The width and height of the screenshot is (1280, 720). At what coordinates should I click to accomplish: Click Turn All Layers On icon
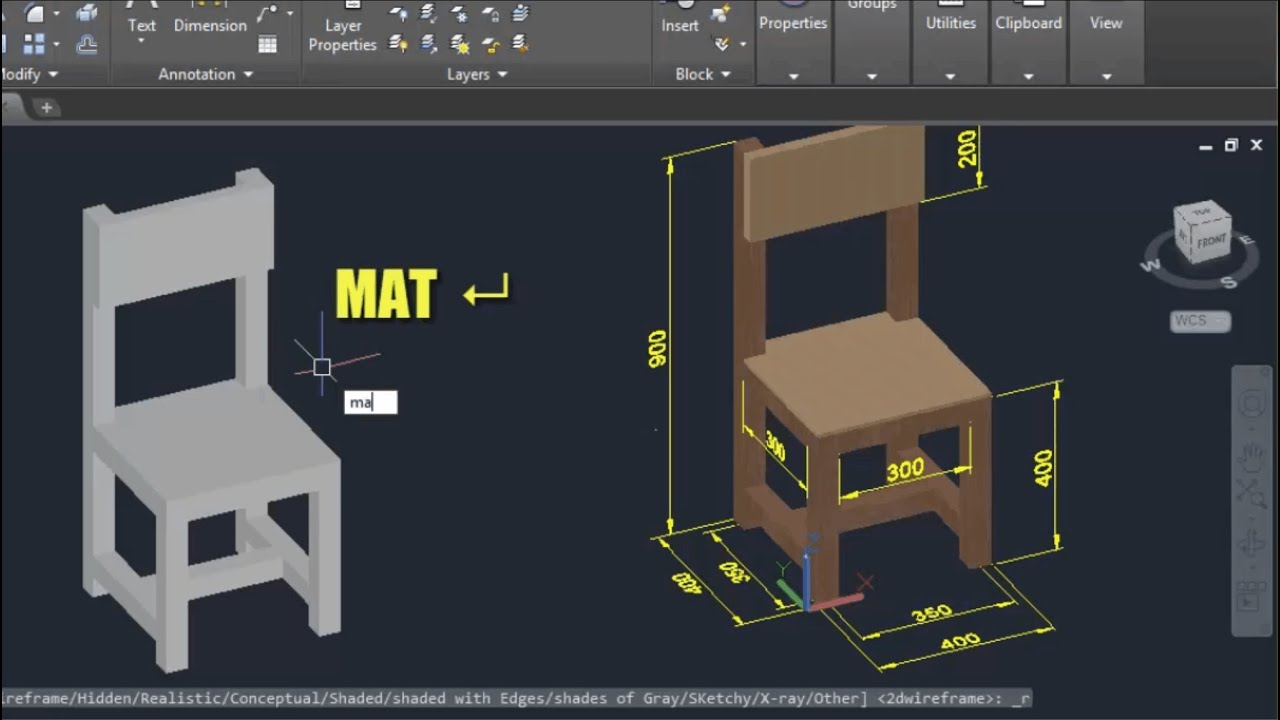pos(399,44)
